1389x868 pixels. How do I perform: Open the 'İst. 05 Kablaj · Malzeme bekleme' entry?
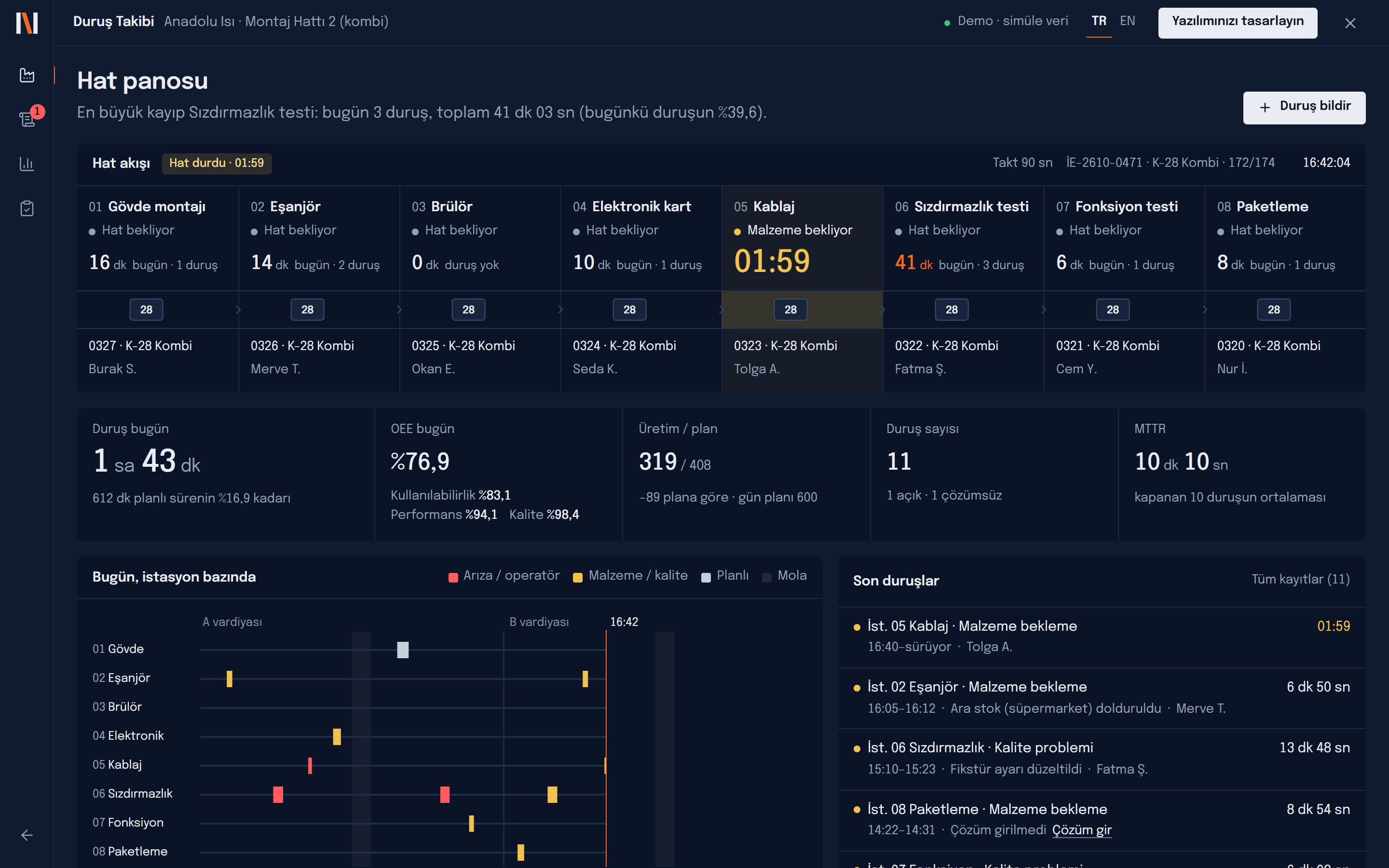(1102, 636)
